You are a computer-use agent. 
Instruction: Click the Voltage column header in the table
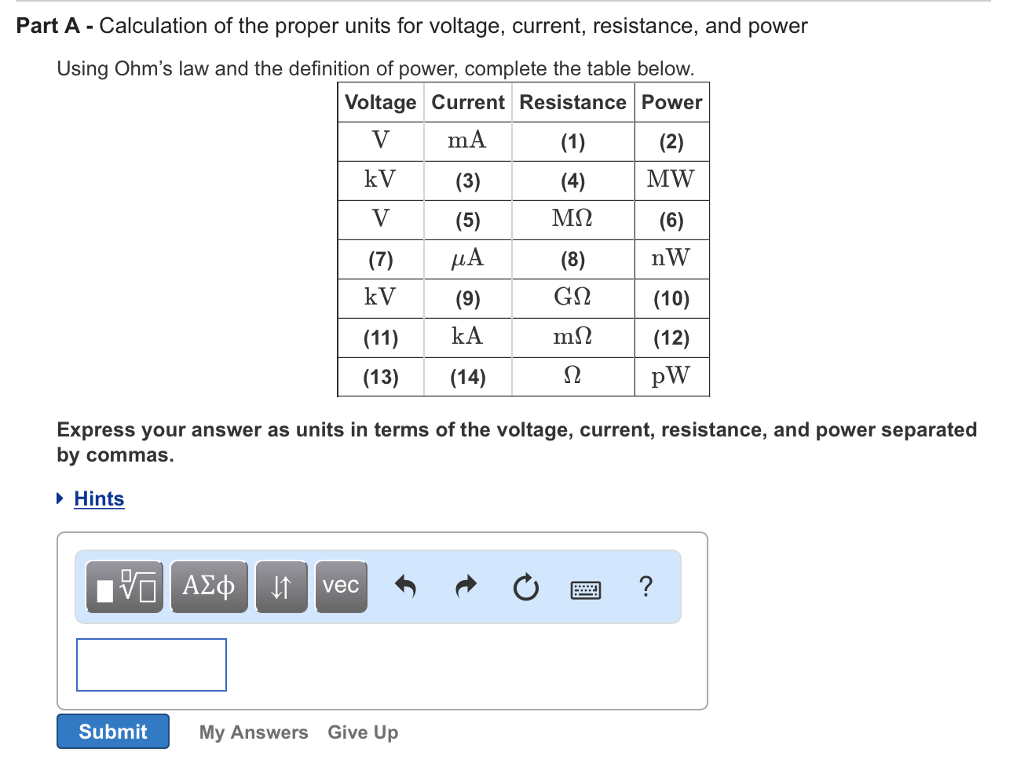tap(380, 102)
